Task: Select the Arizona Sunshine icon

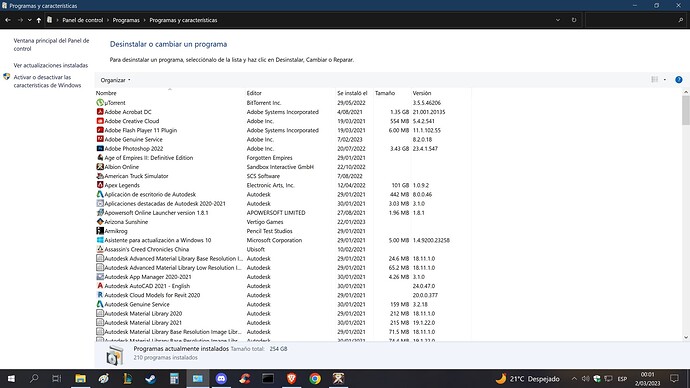Action: point(100,222)
